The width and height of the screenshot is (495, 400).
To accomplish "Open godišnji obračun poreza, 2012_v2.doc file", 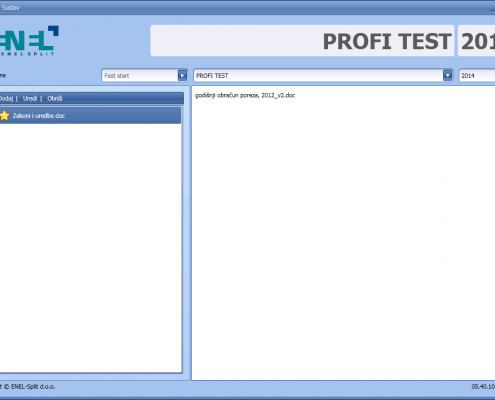I will (245, 95).
